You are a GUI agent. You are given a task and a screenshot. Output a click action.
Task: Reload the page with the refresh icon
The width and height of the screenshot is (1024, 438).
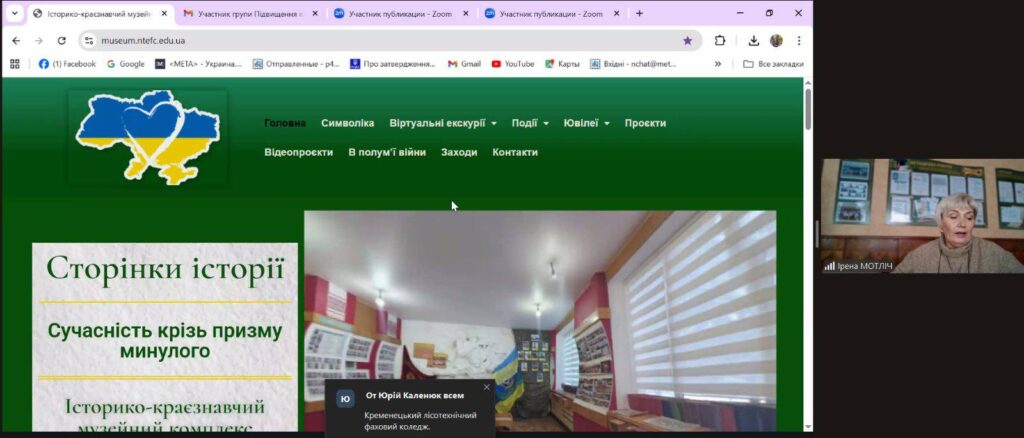62,41
